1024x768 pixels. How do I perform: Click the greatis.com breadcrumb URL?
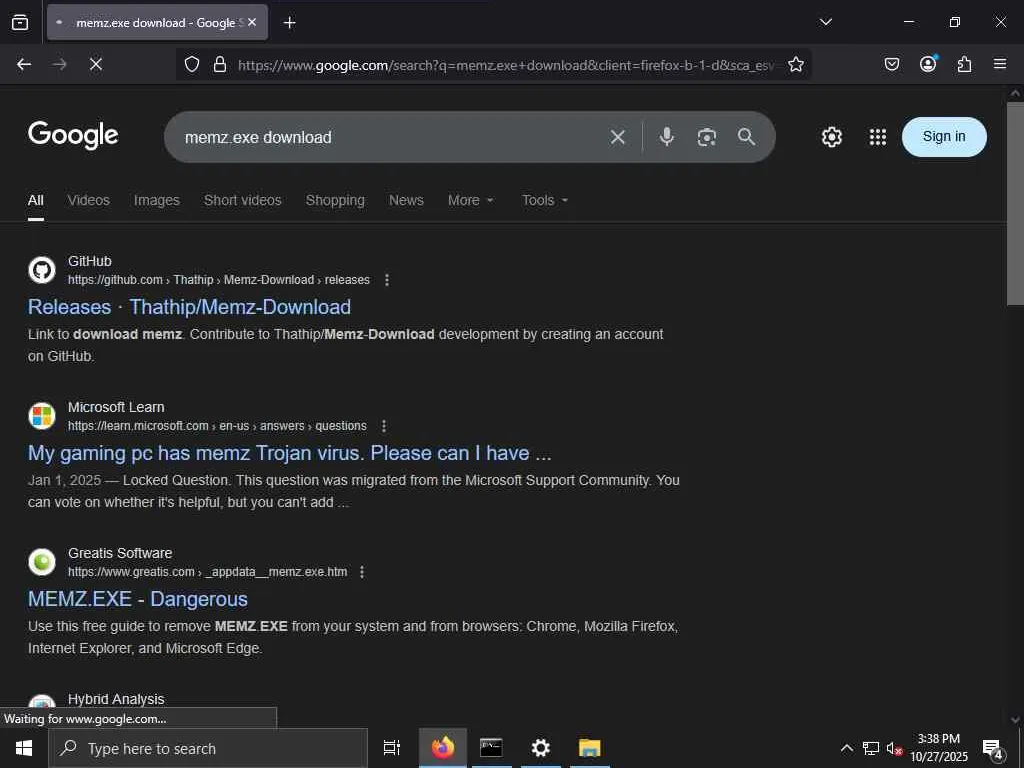click(208, 572)
